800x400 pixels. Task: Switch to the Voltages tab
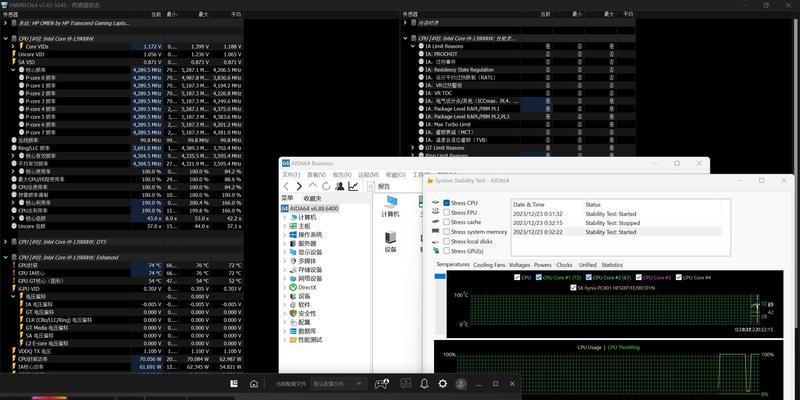point(519,265)
